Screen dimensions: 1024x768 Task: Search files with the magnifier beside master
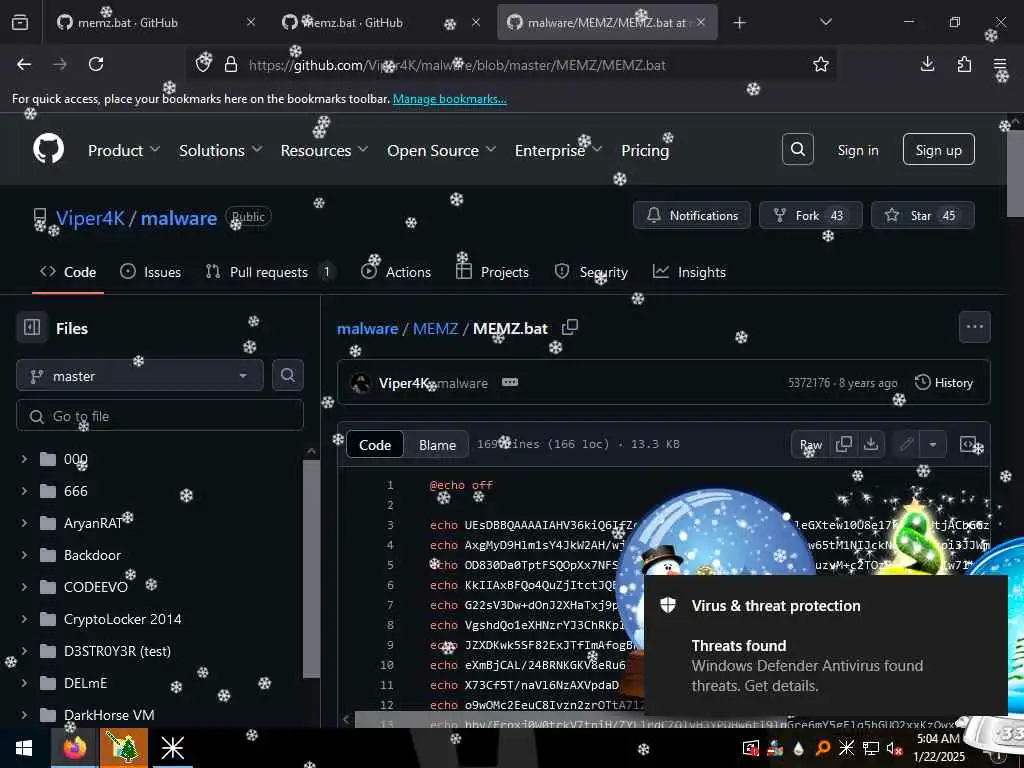pyautogui.click(x=287, y=375)
